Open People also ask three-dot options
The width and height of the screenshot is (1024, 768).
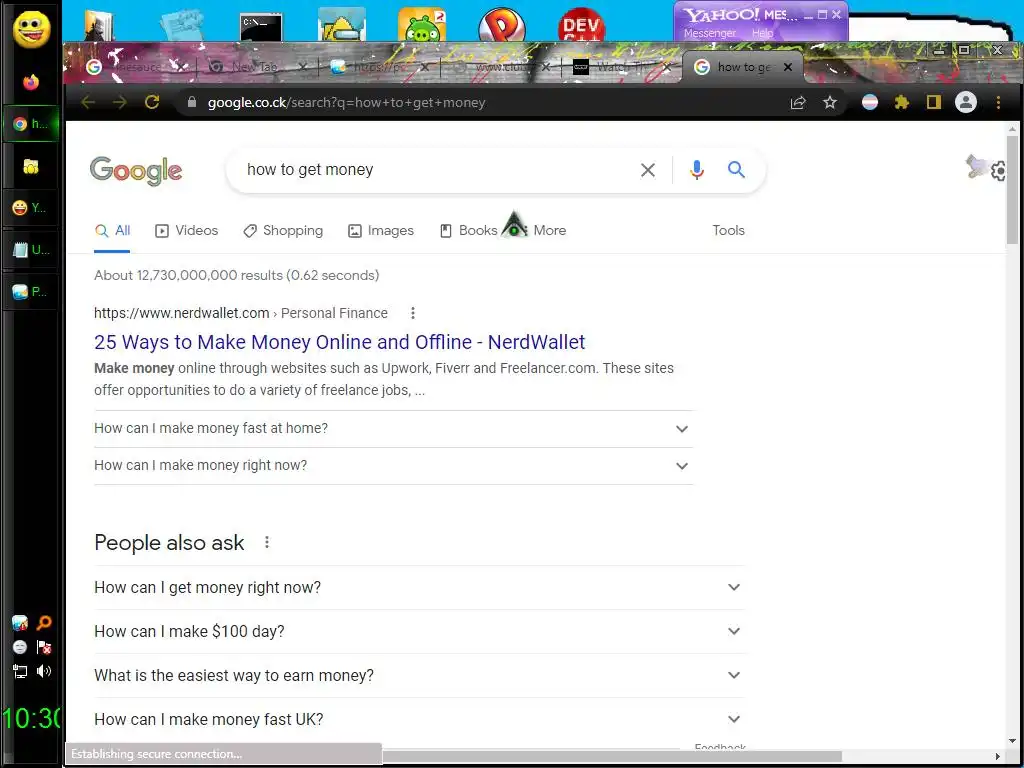266,542
